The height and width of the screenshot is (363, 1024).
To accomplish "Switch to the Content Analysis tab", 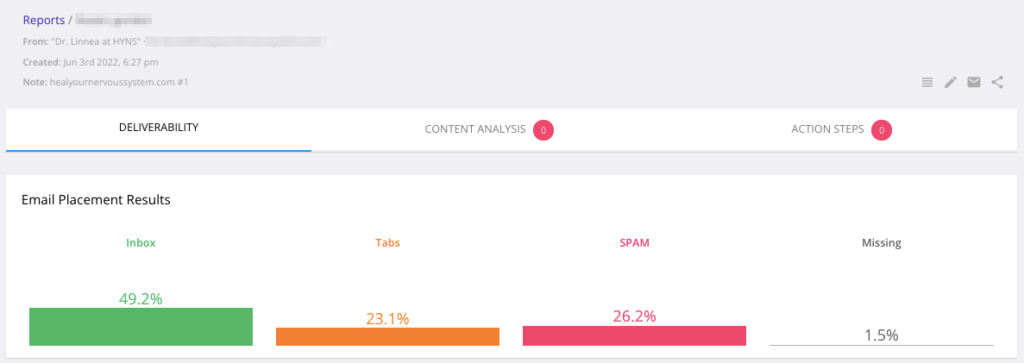I will tap(488, 130).
